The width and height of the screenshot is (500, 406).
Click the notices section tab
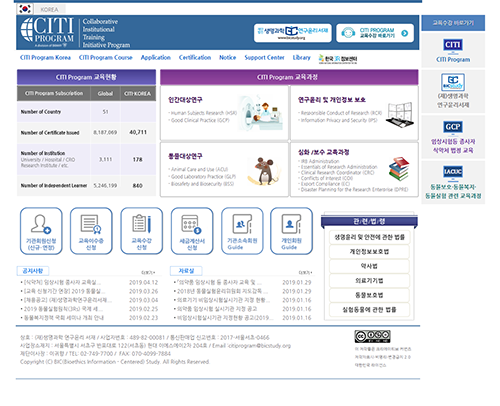[33, 271]
